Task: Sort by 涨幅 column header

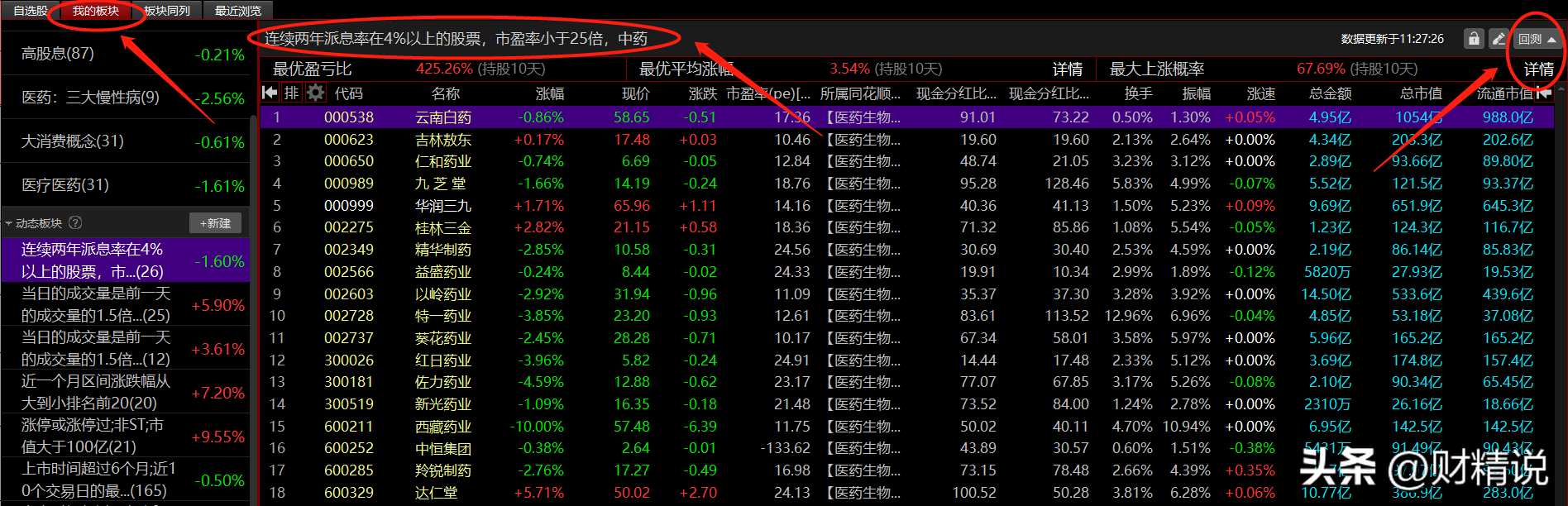Action: pyautogui.click(x=550, y=93)
